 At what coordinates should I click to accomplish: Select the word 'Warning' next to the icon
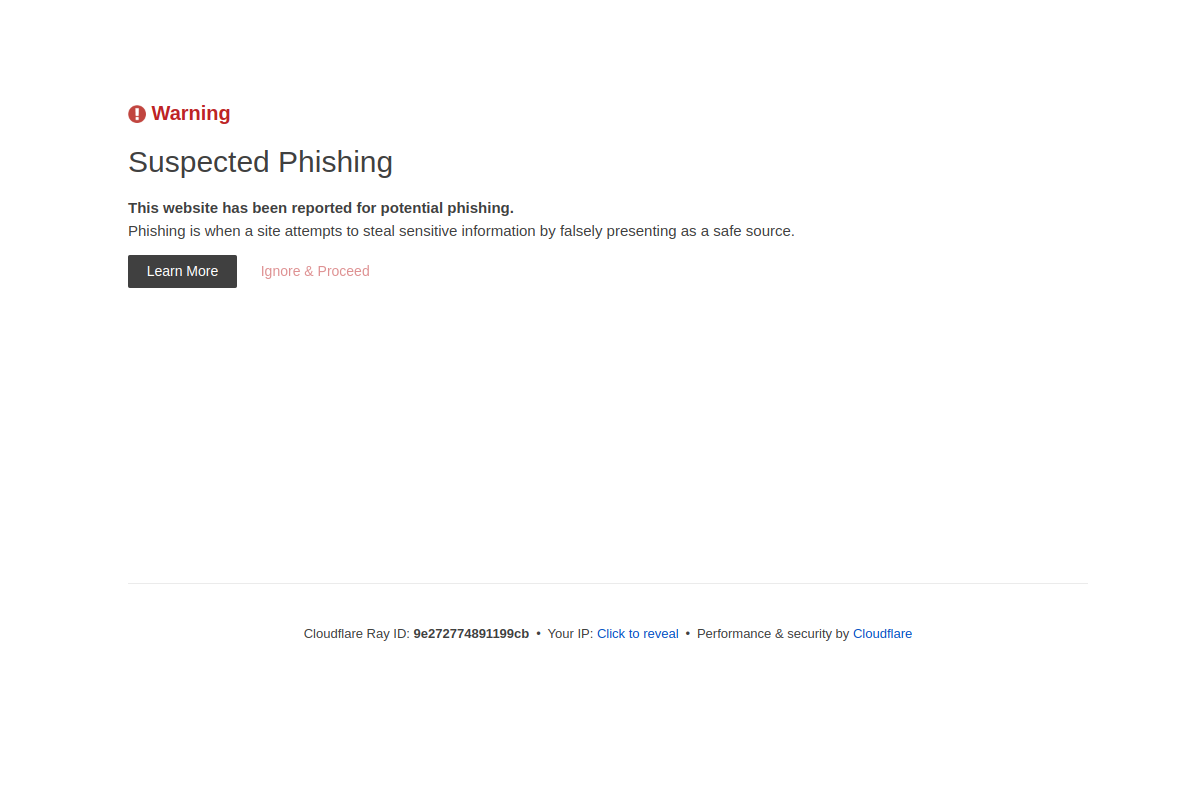click(190, 113)
